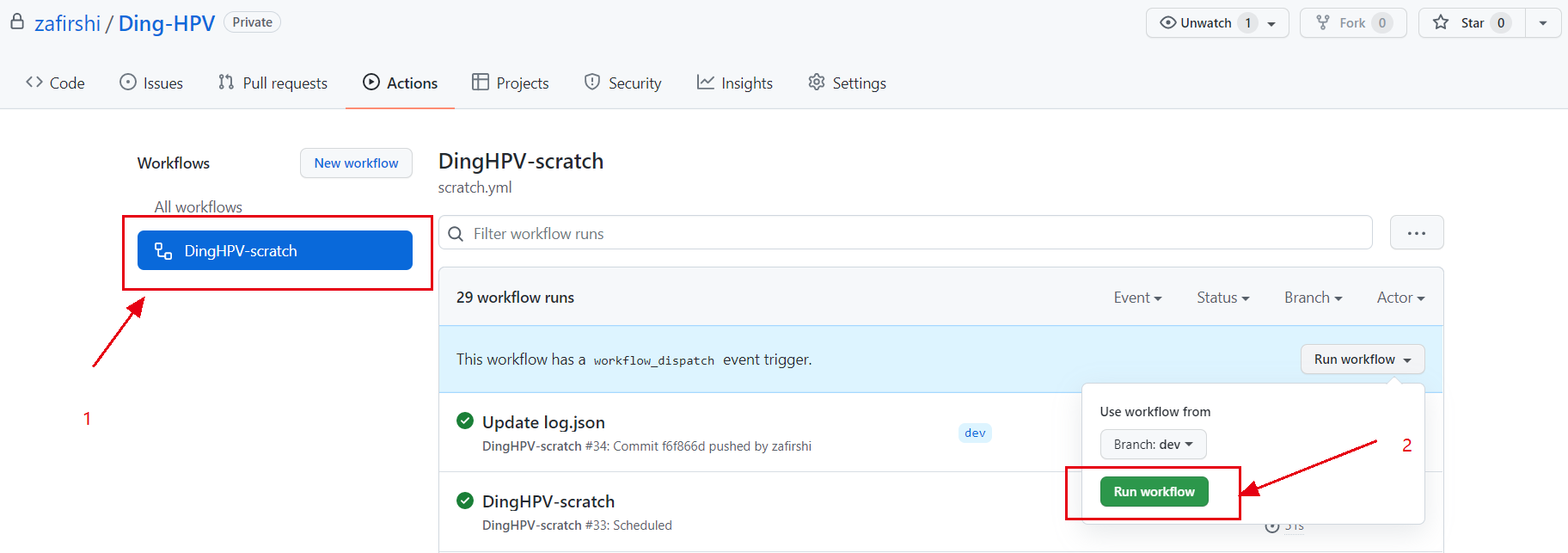Click the workflow_dispatch code text
The image size is (1568, 553).
[654, 360]
